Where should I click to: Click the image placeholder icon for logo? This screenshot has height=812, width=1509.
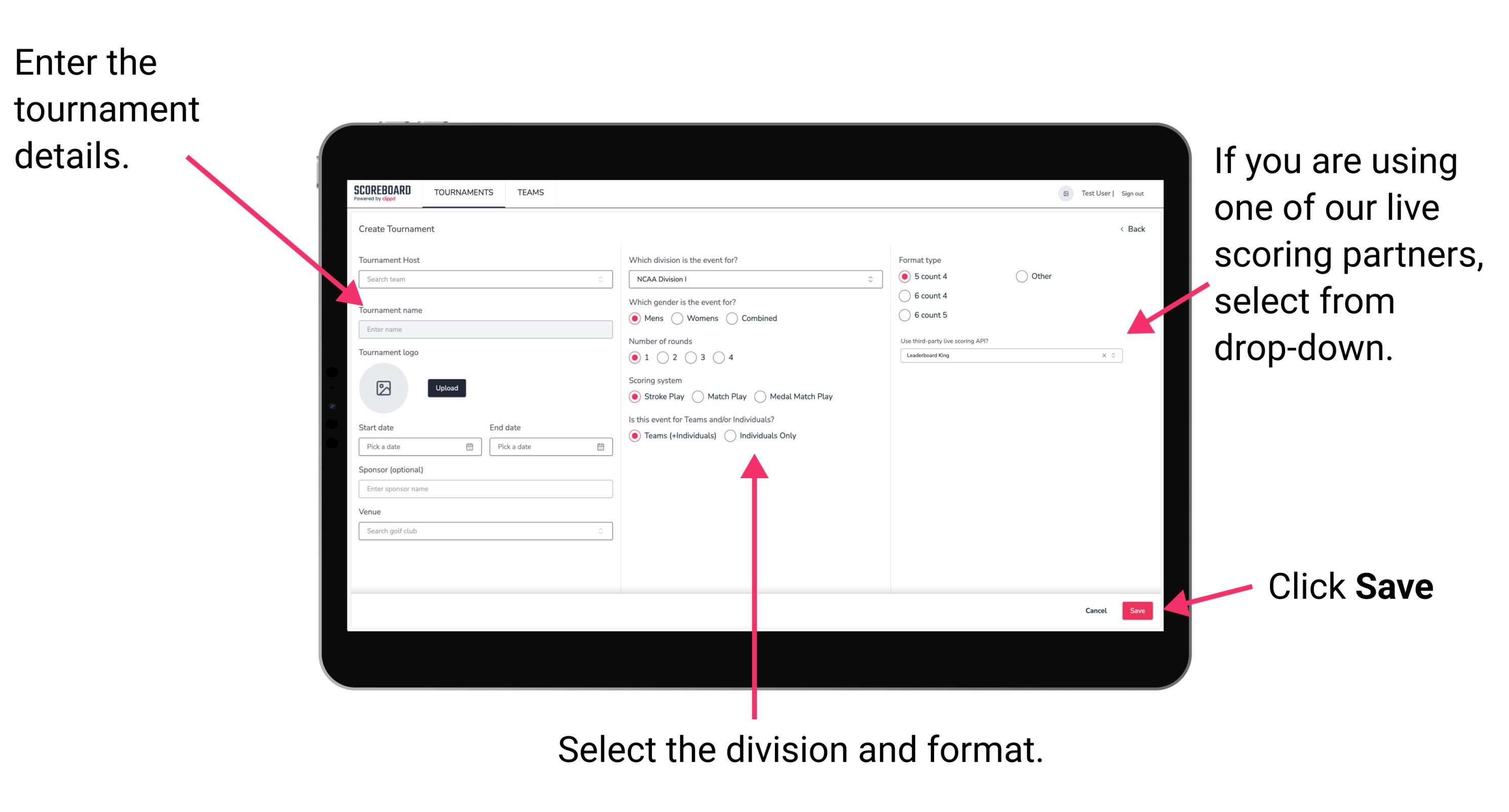tap(384, 387)
